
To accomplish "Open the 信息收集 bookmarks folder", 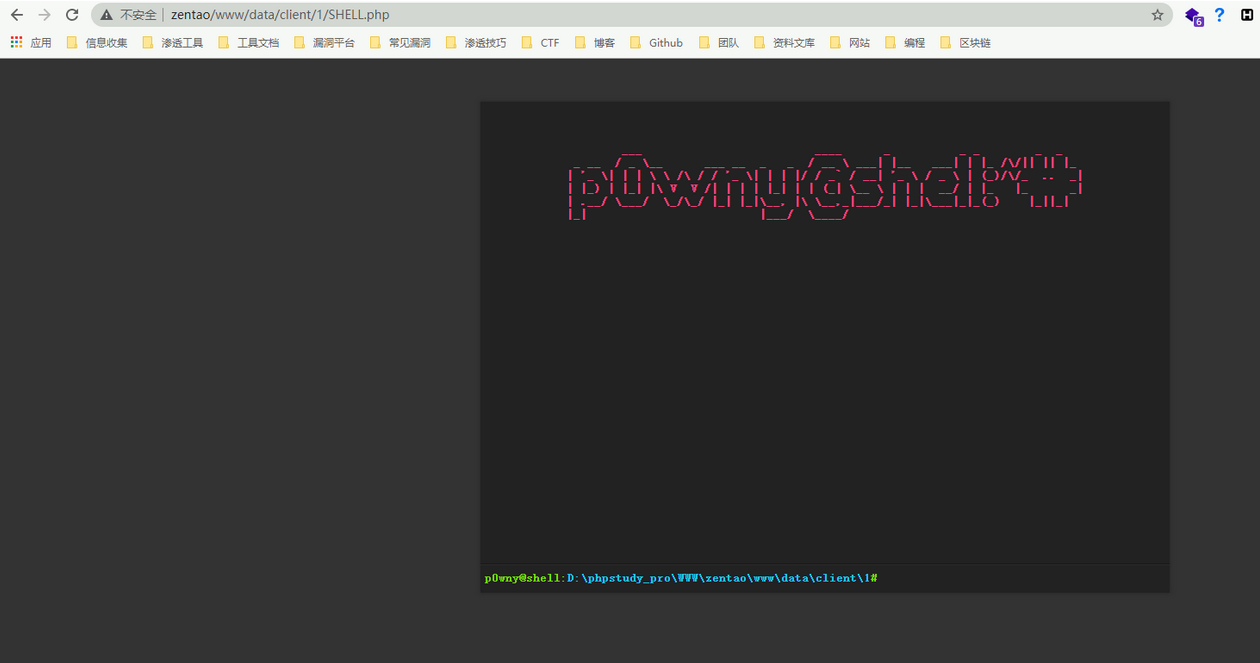I will click(x=97, y=42).
